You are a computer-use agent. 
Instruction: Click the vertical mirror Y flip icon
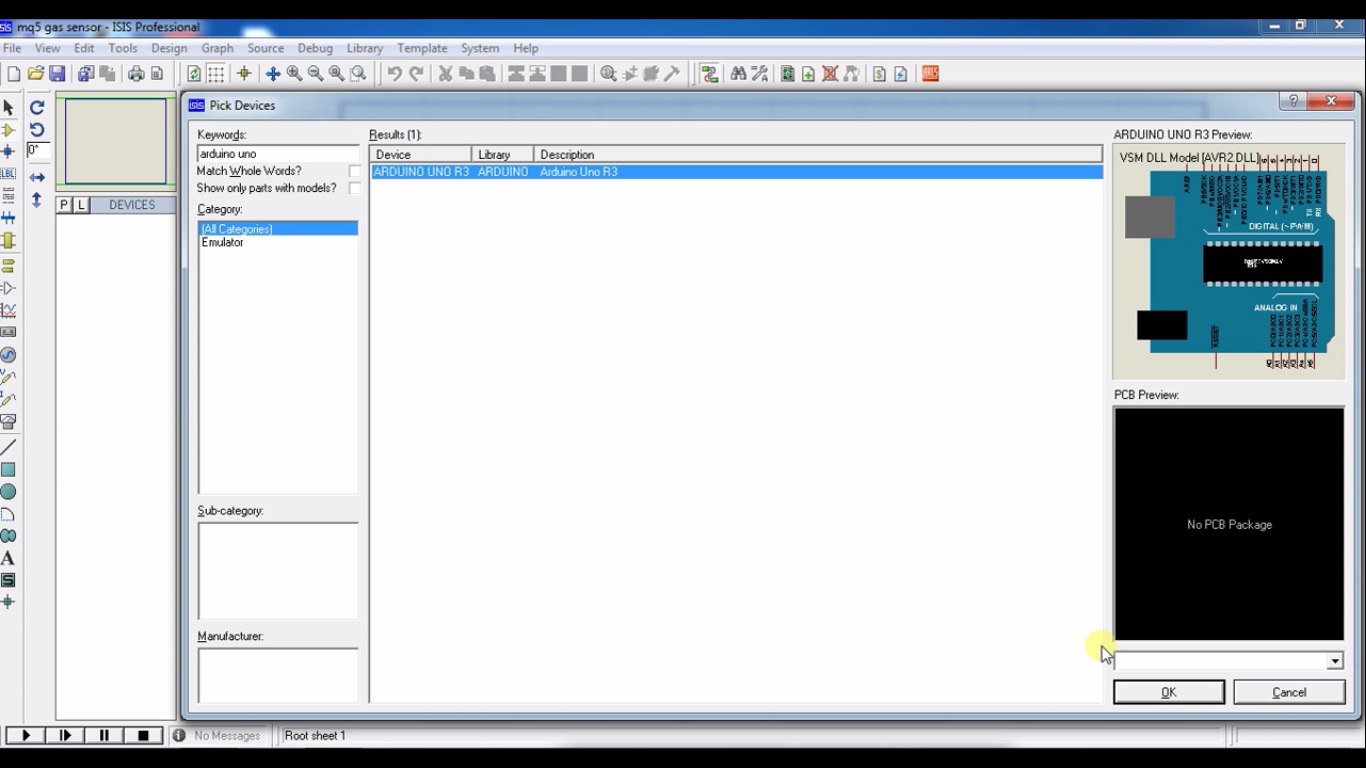click(x=37, y=200)
